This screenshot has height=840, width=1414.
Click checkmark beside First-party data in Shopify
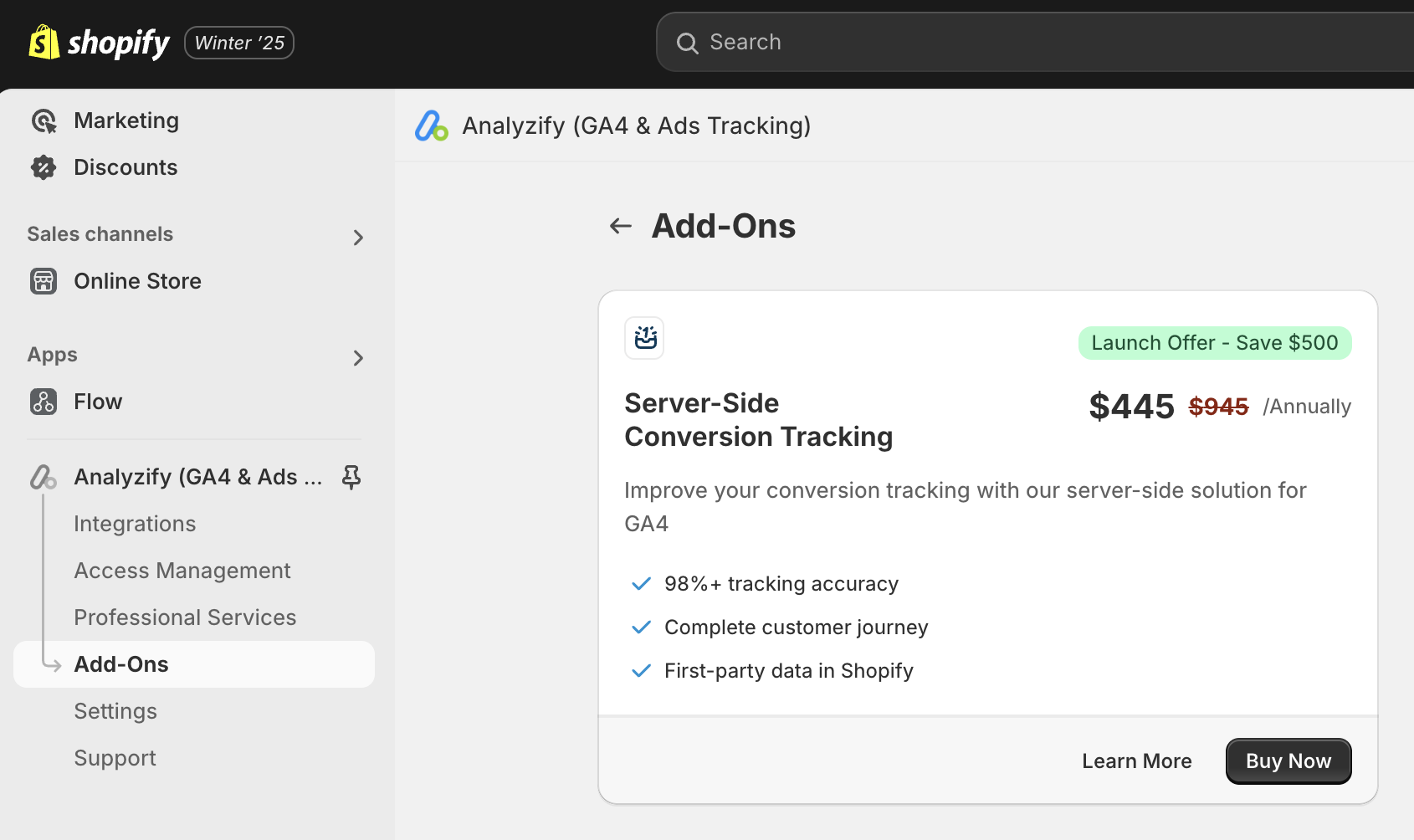coord(641,671)
